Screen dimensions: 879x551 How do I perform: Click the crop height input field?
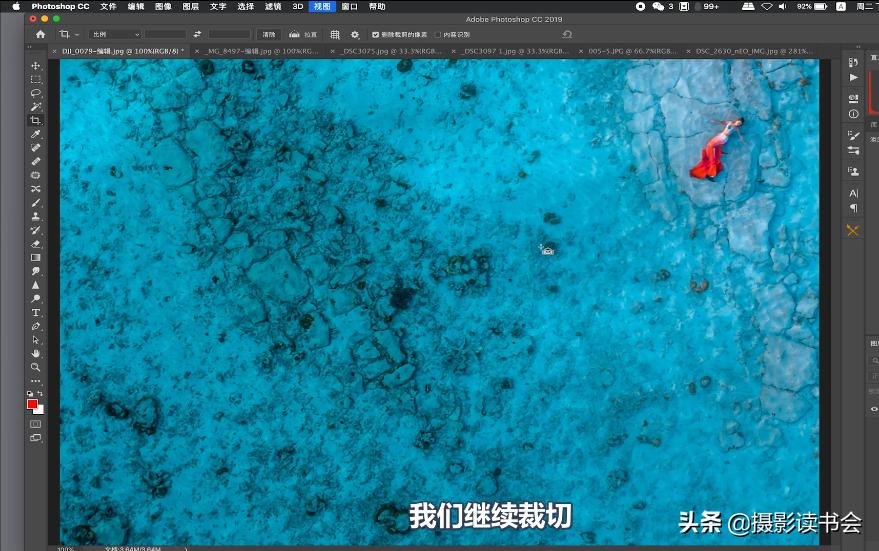229,34
